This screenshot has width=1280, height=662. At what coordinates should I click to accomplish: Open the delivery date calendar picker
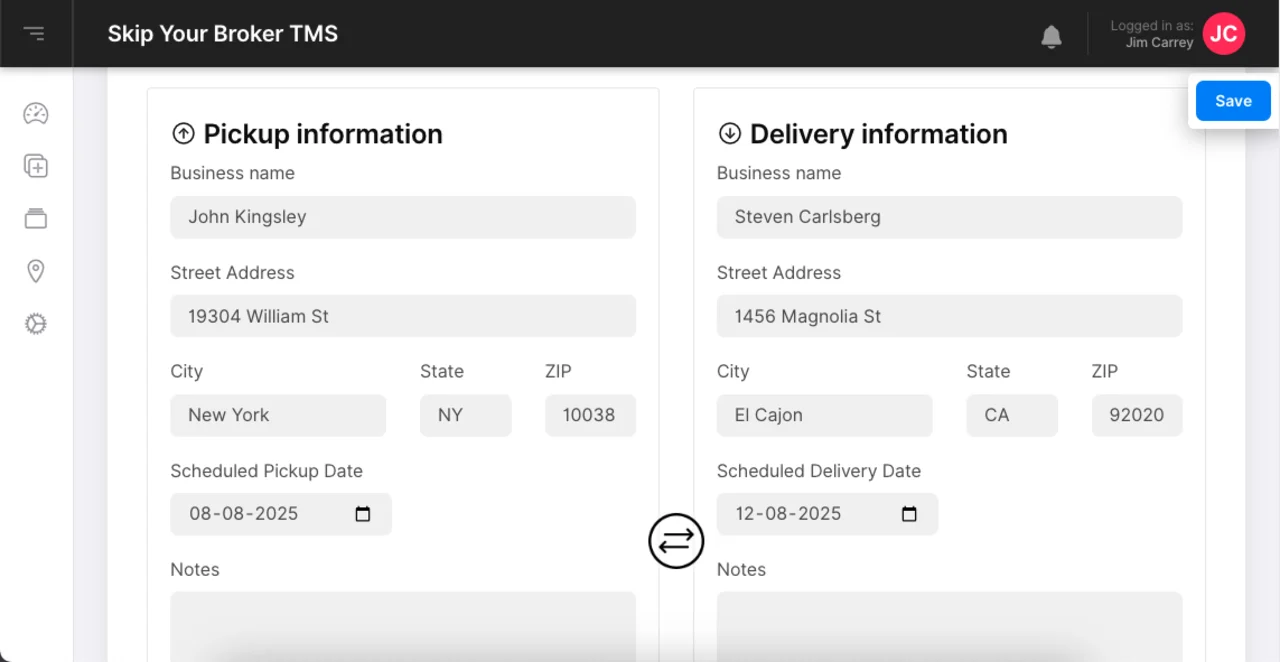(x=909, y=514)
